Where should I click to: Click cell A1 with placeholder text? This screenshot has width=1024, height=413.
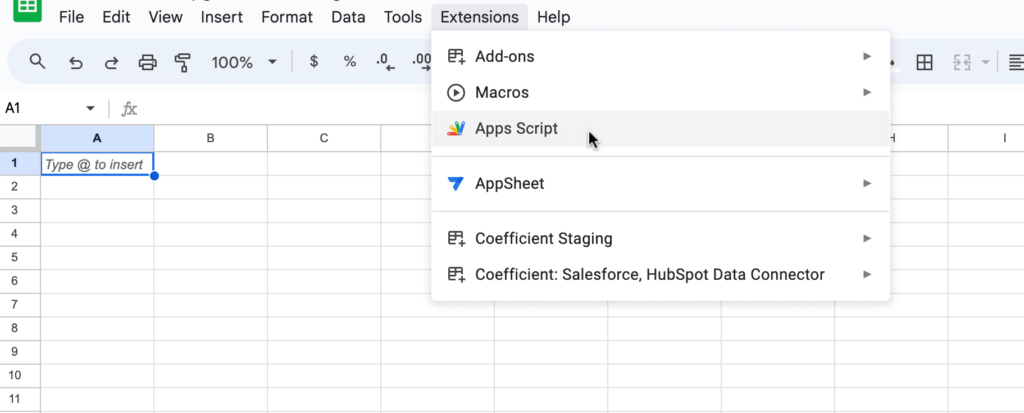coord(97,164)
